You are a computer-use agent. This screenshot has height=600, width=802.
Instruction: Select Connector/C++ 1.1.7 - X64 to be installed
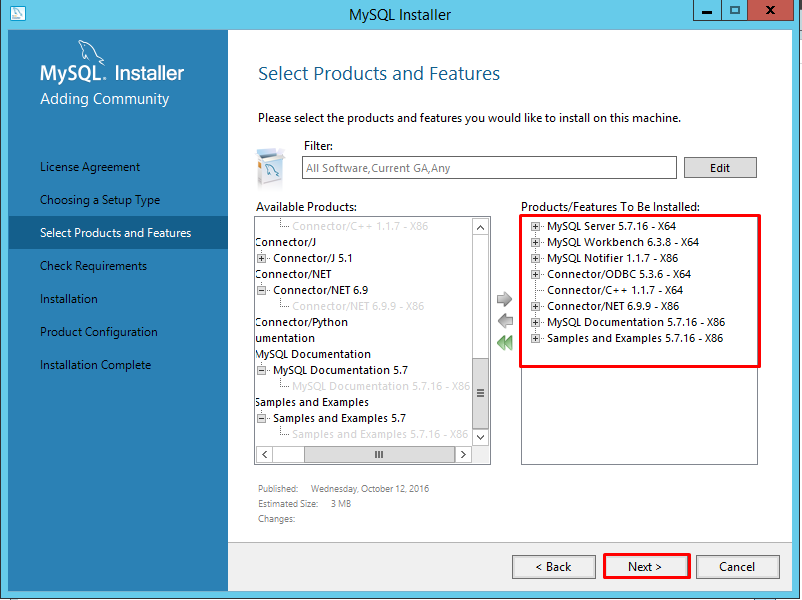[615, 290]
